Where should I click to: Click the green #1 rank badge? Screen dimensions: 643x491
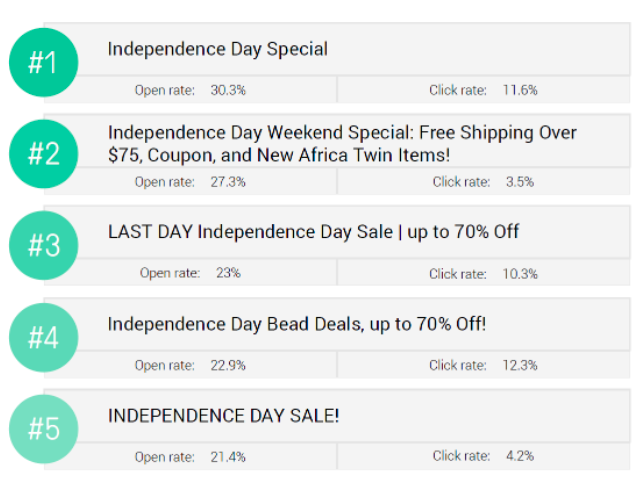43,63
